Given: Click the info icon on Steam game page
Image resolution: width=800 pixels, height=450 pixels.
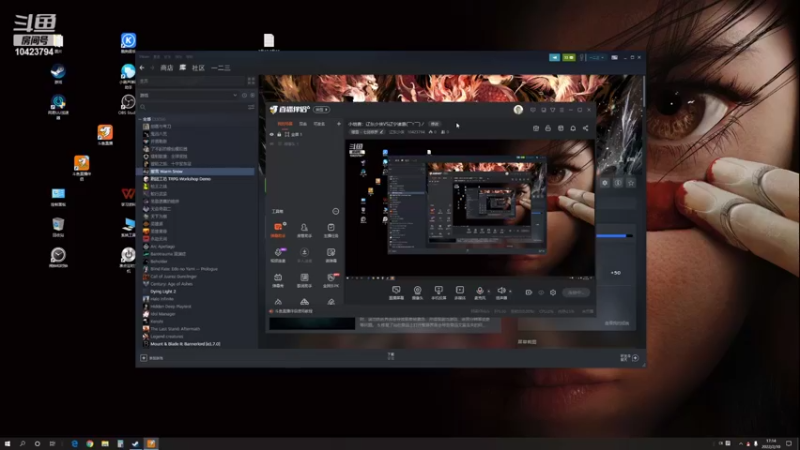Looking at the screenshot, I should [618, 183].
